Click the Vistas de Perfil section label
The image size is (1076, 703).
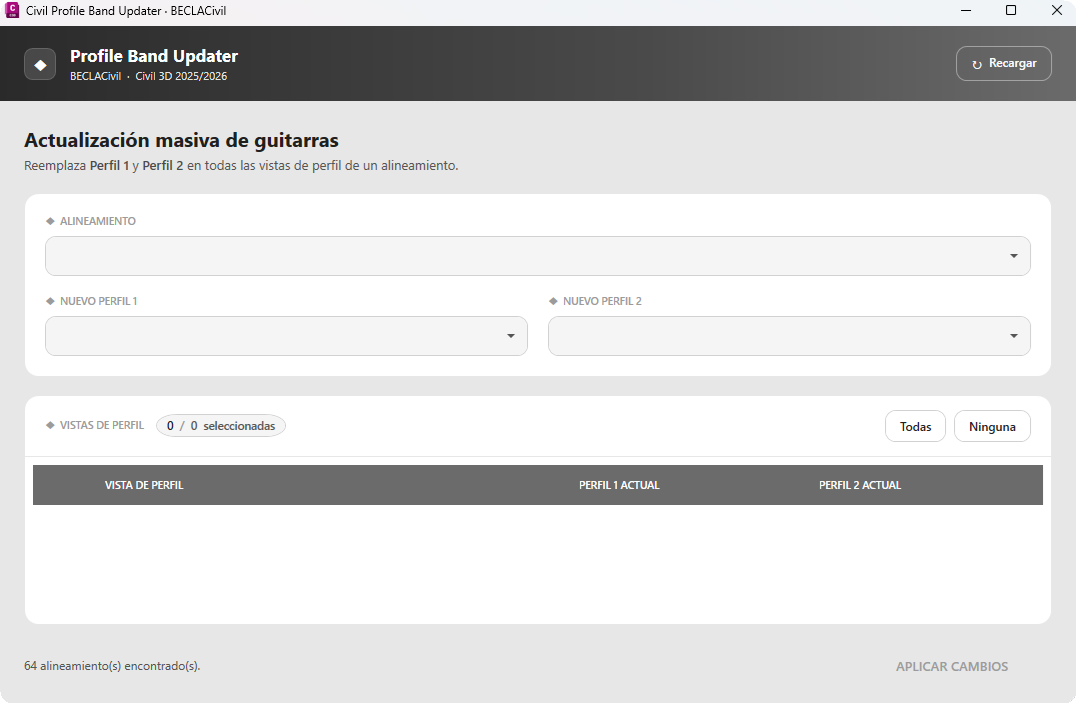click(102, 425)
